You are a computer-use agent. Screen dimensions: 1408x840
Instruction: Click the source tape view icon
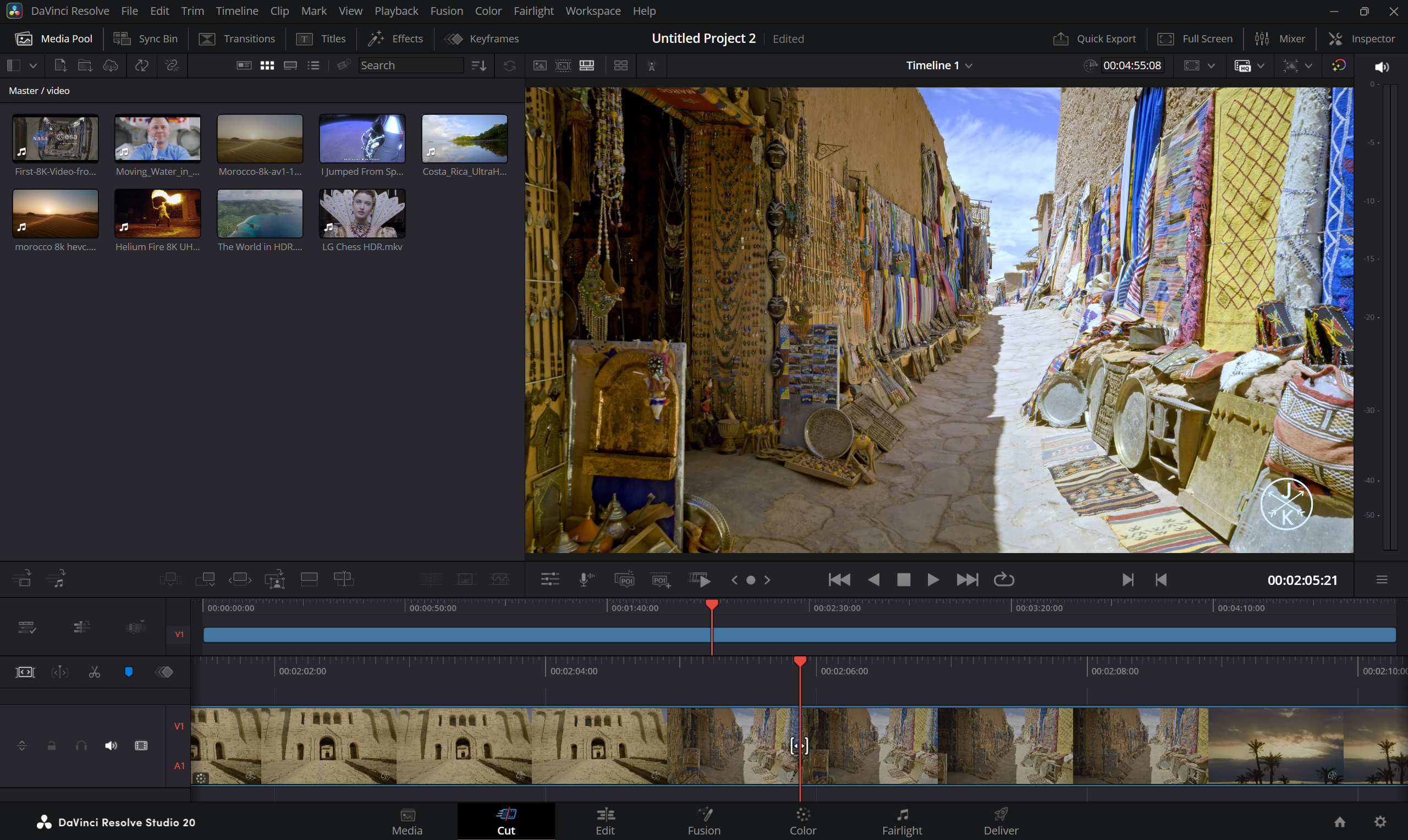pyautogui.click(x=563, y=65)
